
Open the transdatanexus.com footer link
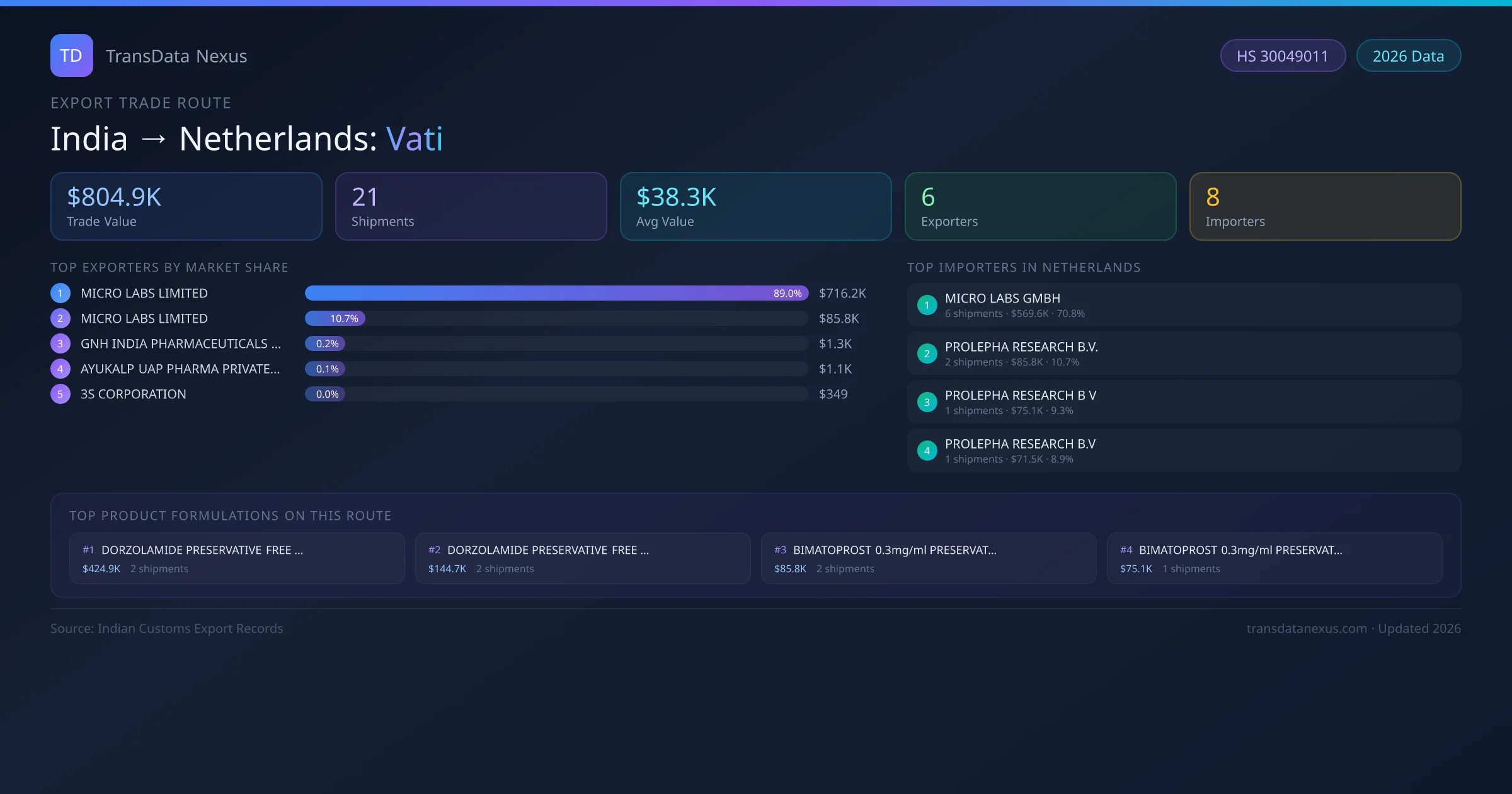pos(1307,628)
